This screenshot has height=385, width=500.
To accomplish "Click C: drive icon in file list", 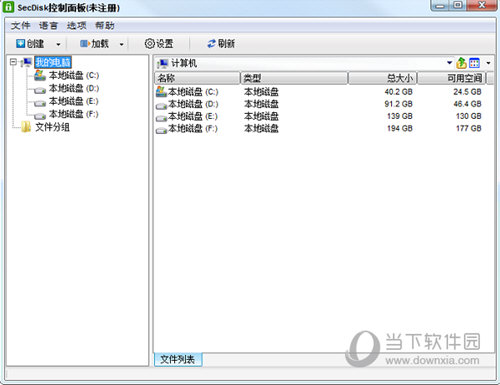I will coord(161,92).
